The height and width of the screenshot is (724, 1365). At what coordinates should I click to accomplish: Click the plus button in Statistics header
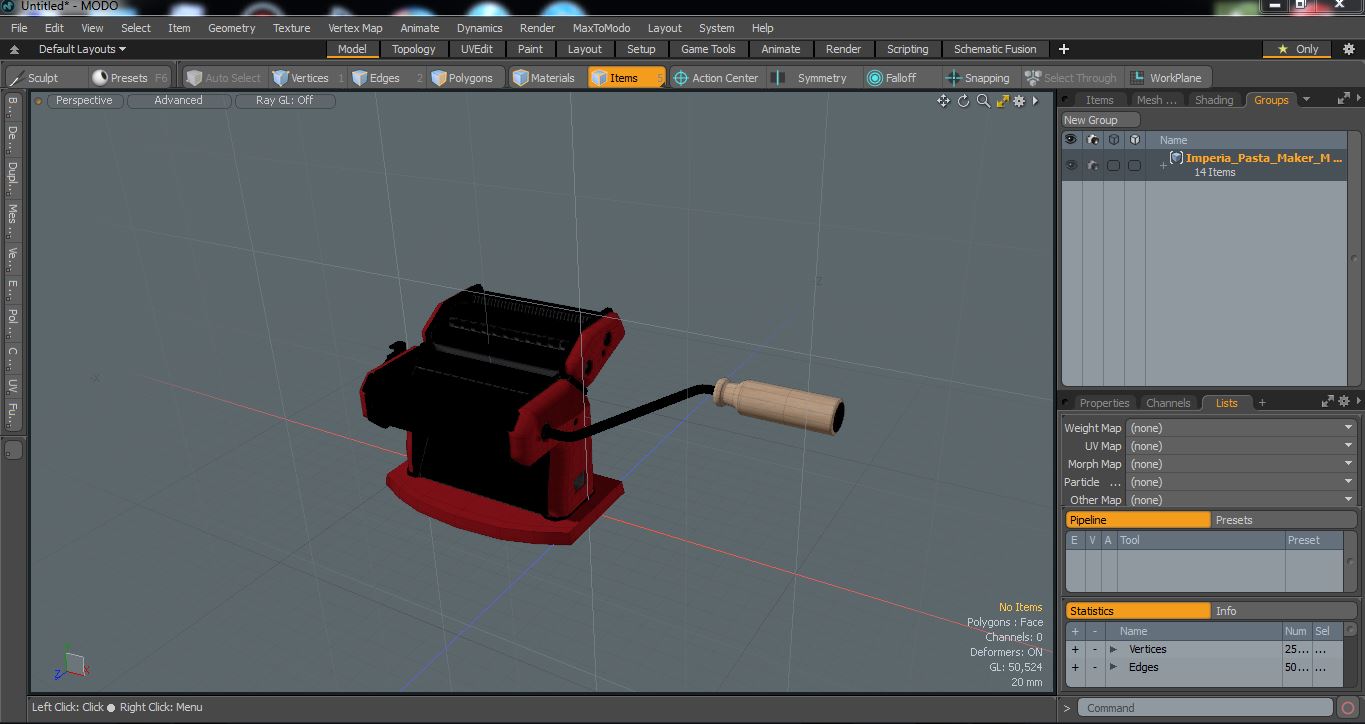(x=1075, y=631)
